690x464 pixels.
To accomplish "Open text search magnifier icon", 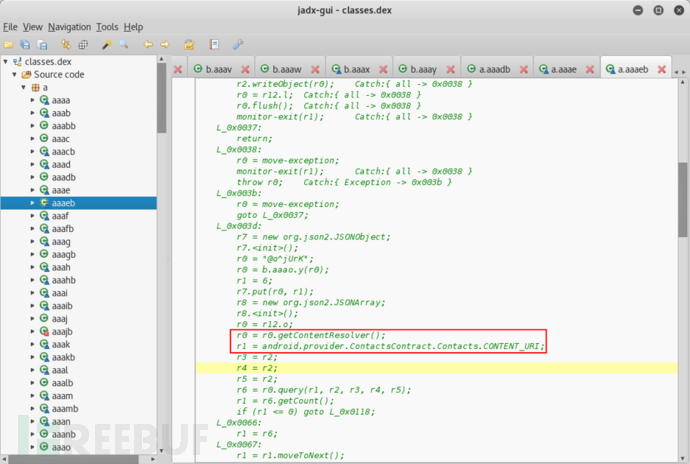I will coord(122,45).
